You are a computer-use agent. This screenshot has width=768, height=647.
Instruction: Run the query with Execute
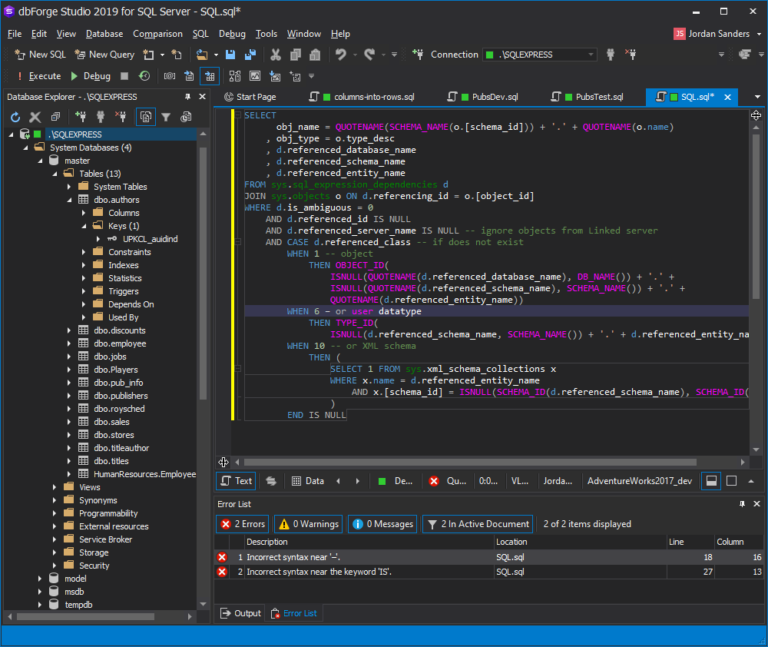[x=38, y=76]
